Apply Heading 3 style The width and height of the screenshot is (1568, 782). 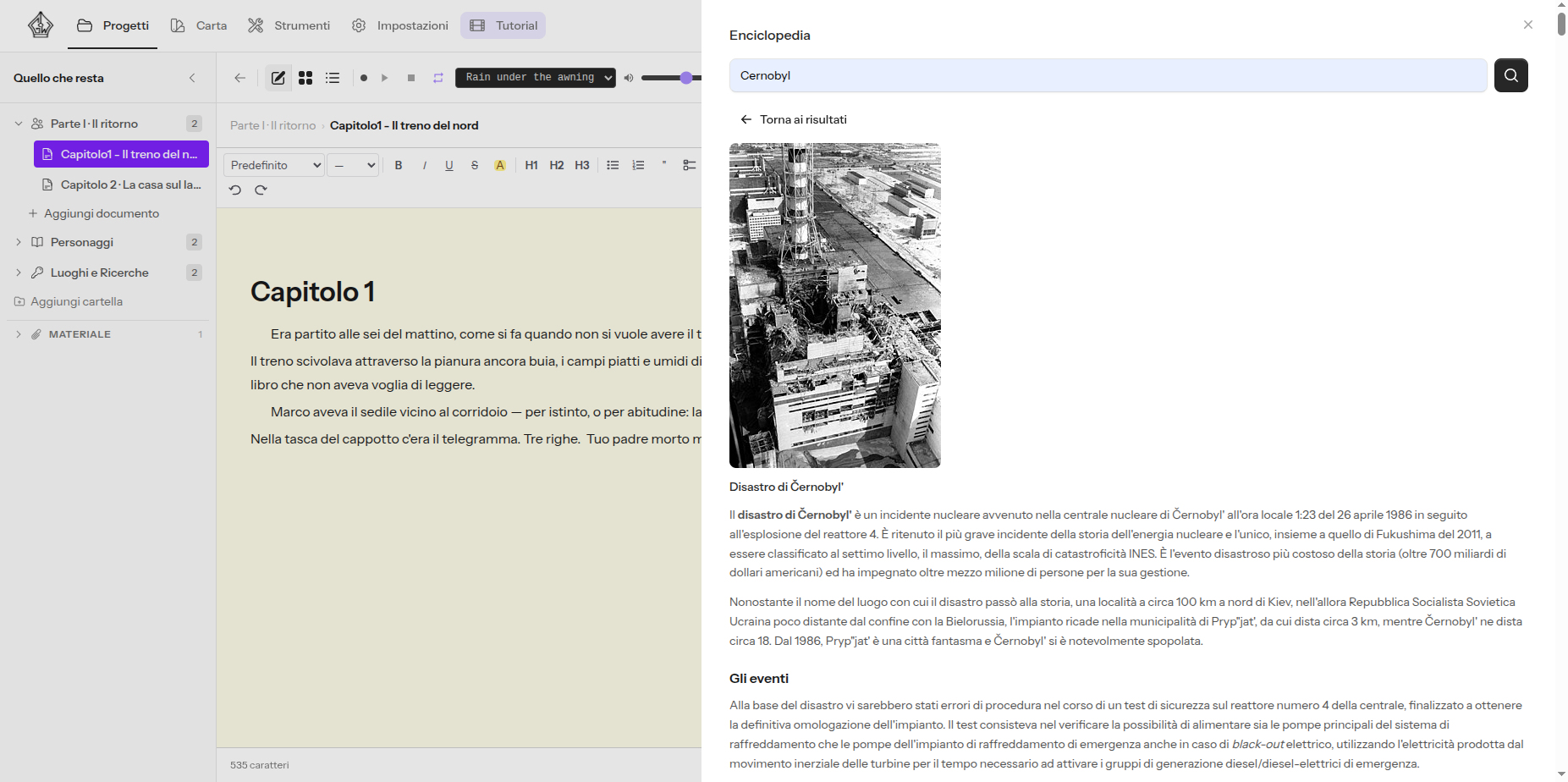582,165
